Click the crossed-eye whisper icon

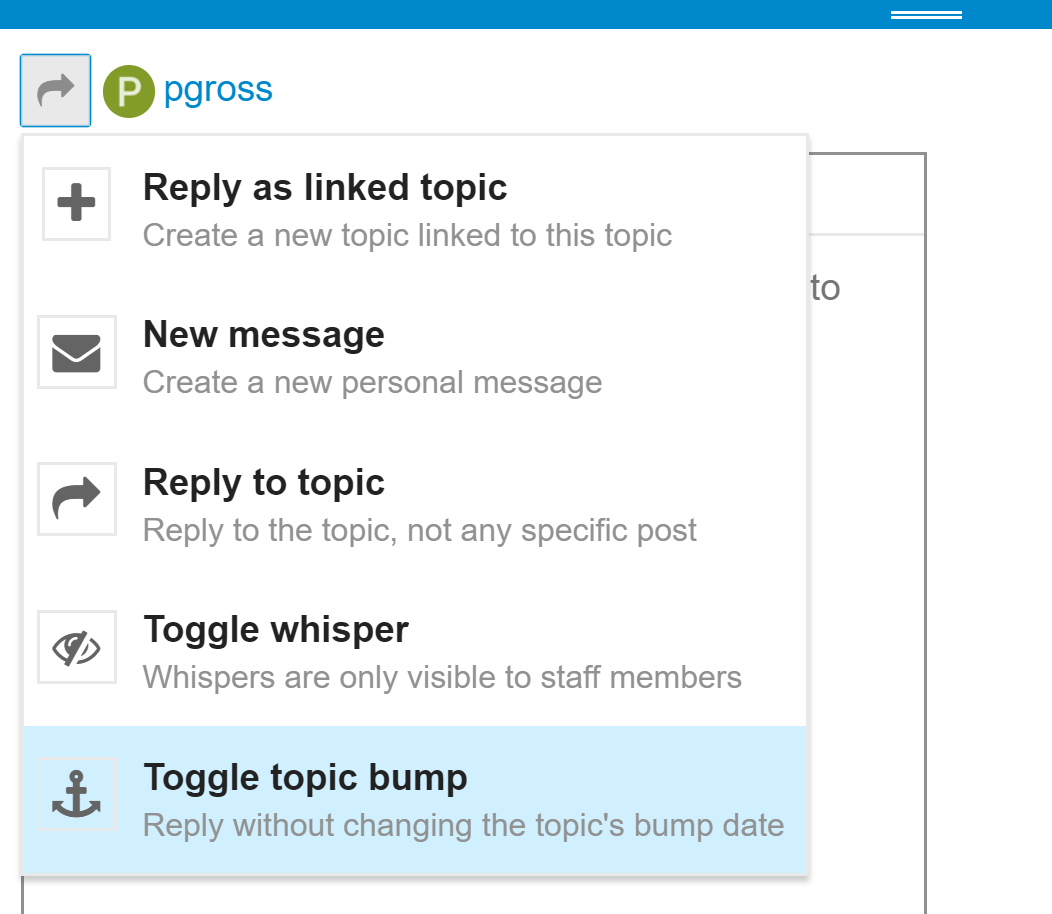point(76,647)
